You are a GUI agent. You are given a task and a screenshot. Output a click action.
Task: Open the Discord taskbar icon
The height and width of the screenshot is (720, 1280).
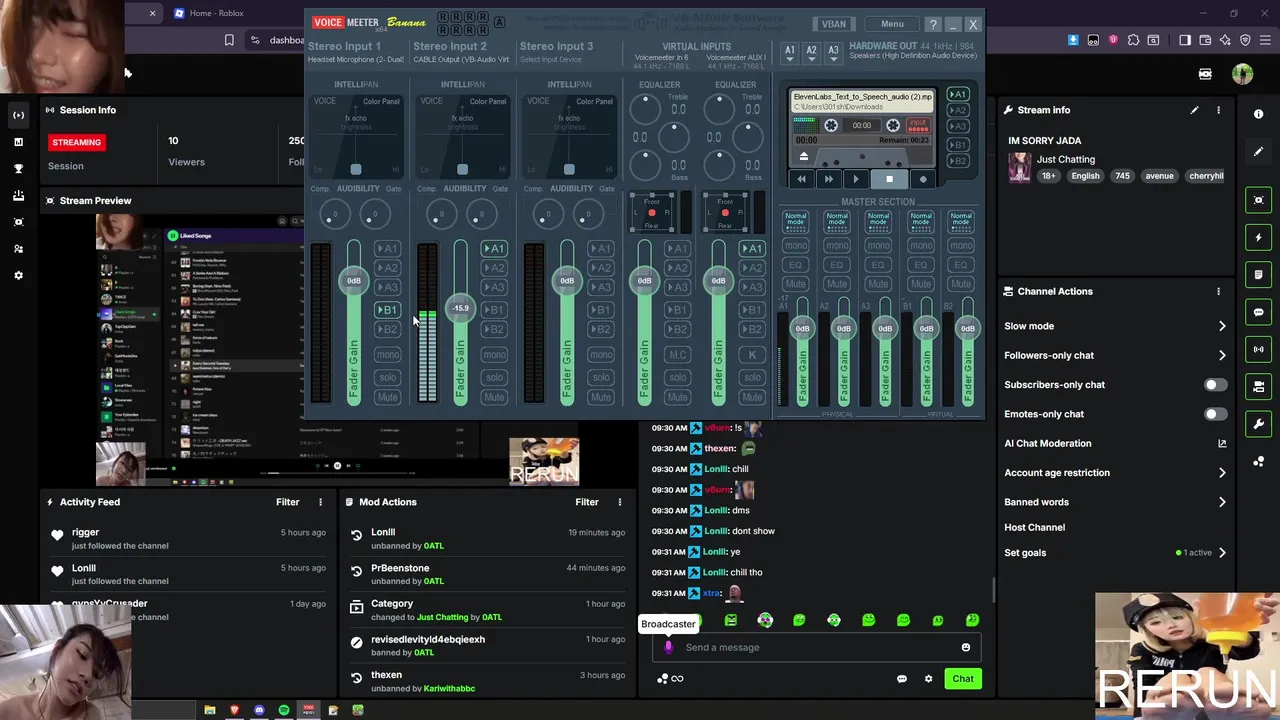pyautogui.click(x=259, y=710)
